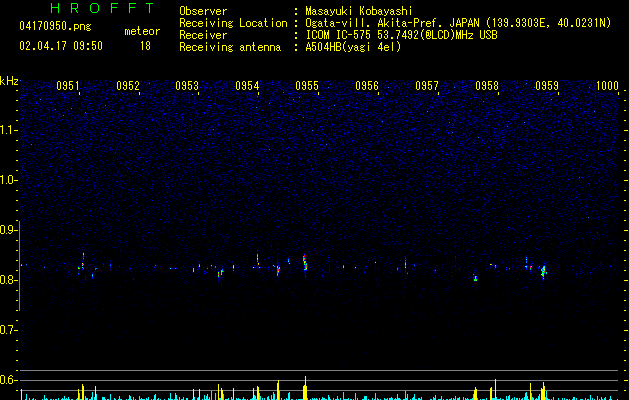The image size is (629, 400).
Task: Click the 1.0 kHz axis label
Action: click(x=9, y=180)
